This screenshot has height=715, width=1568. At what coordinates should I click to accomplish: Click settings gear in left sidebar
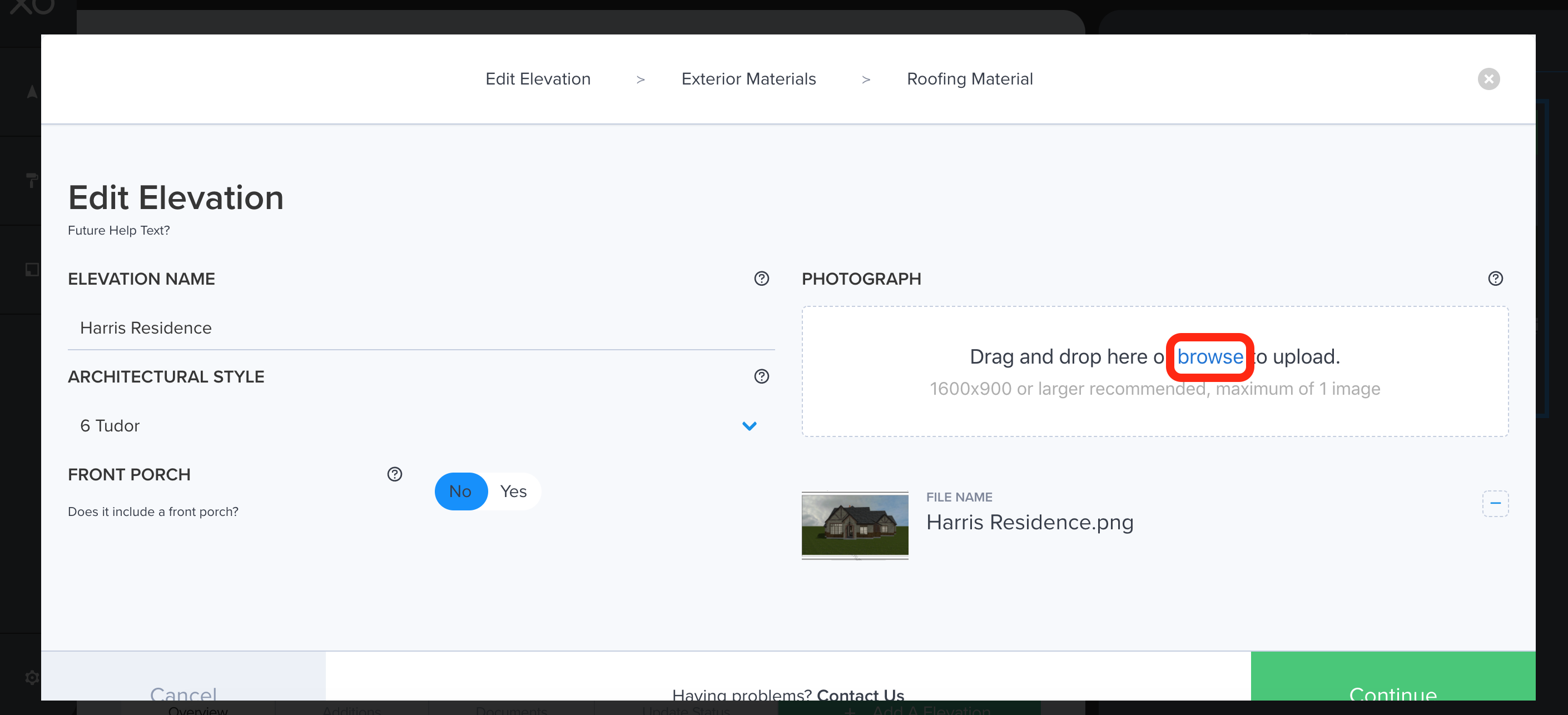click(32, 677)
